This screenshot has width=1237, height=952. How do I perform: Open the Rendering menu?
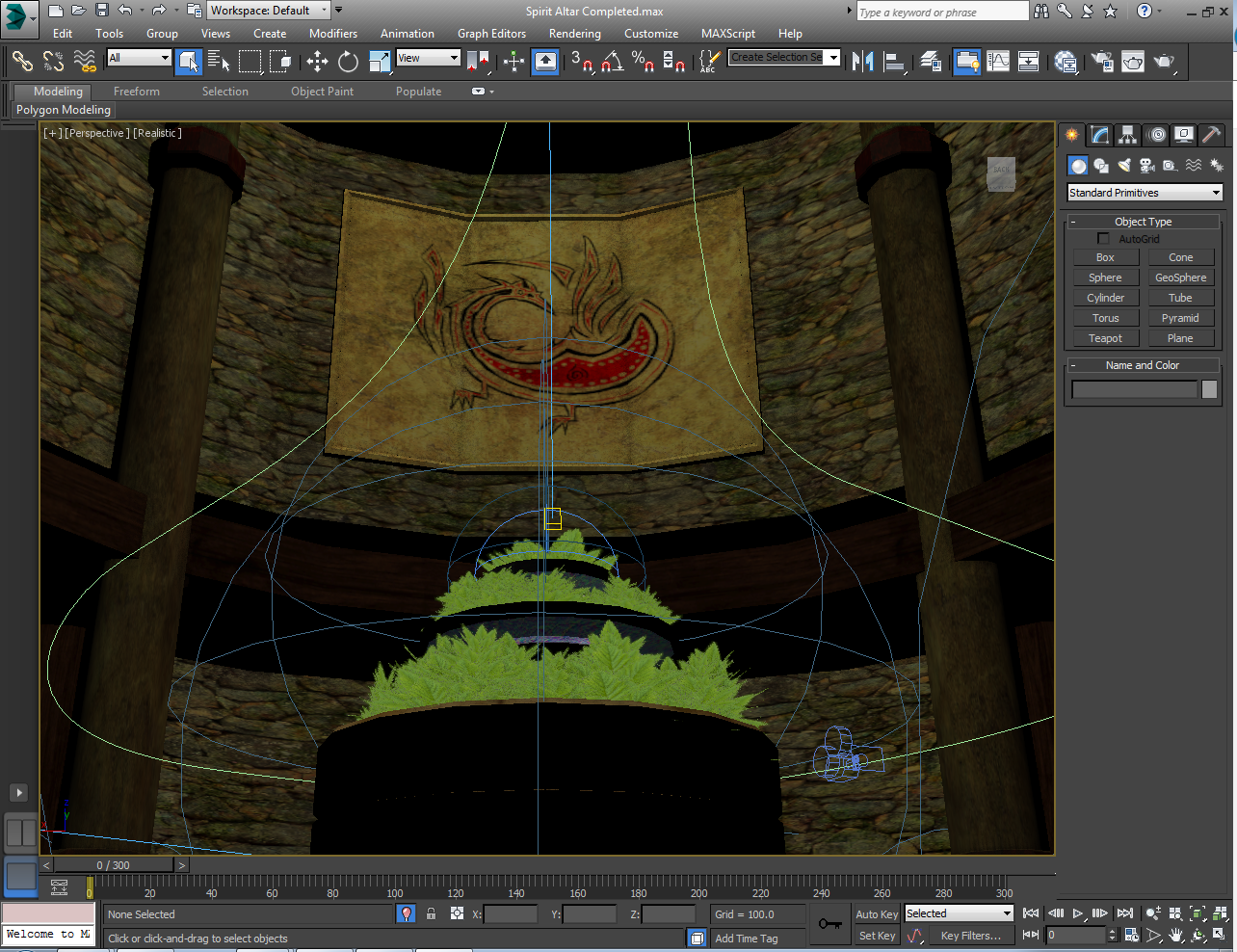point(574,33)
